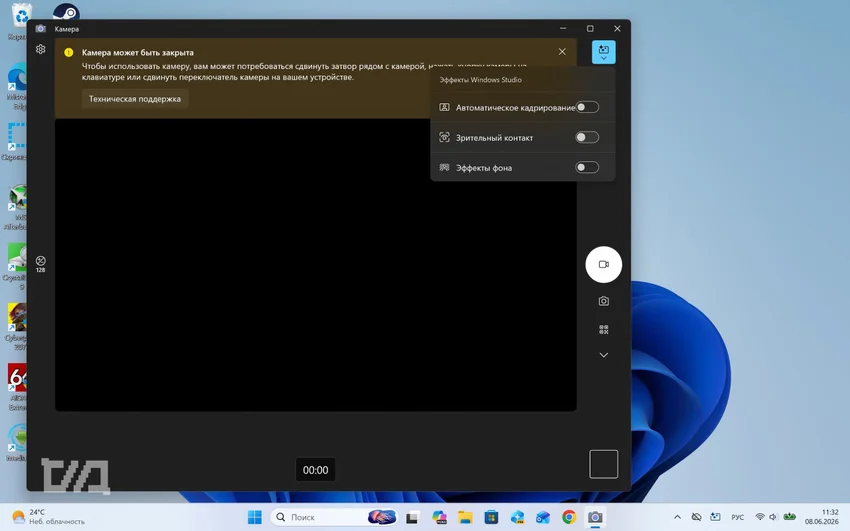This screenshot has height=531, width=850.
Task: Click the yellow warning icon in banner
Action: click(x=69, y=53)
